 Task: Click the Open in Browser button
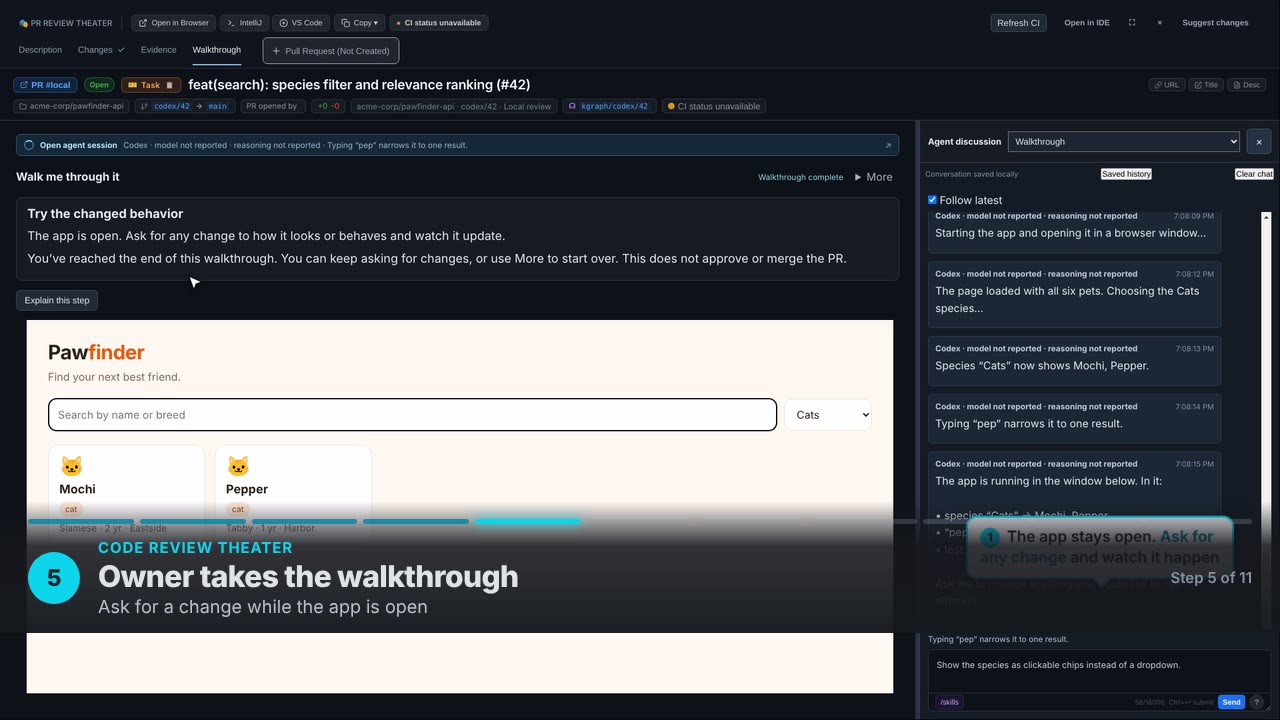[174, 23]
